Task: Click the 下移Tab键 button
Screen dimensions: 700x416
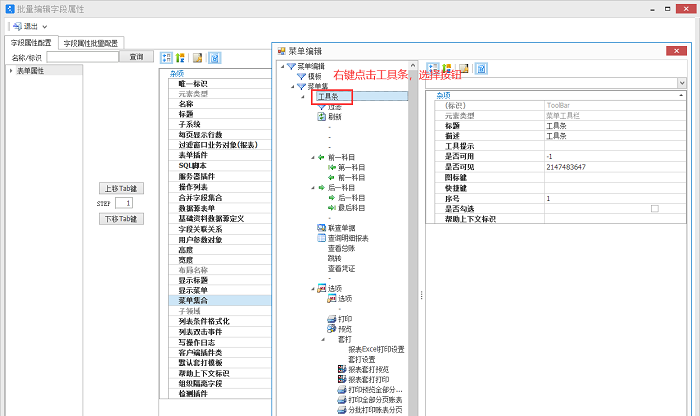Action: [x=123, y=218]
